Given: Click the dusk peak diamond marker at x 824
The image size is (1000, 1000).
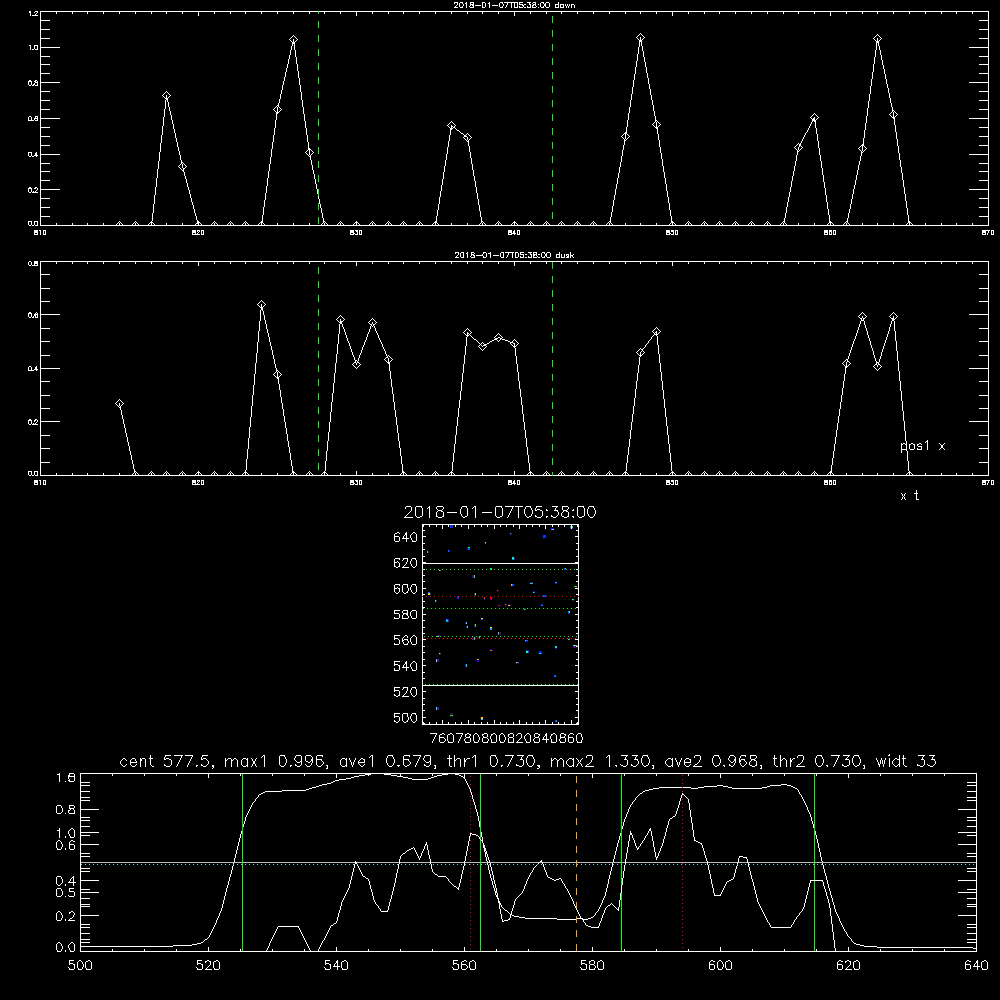Looking at the screenshot, I should tap(261, 305).
